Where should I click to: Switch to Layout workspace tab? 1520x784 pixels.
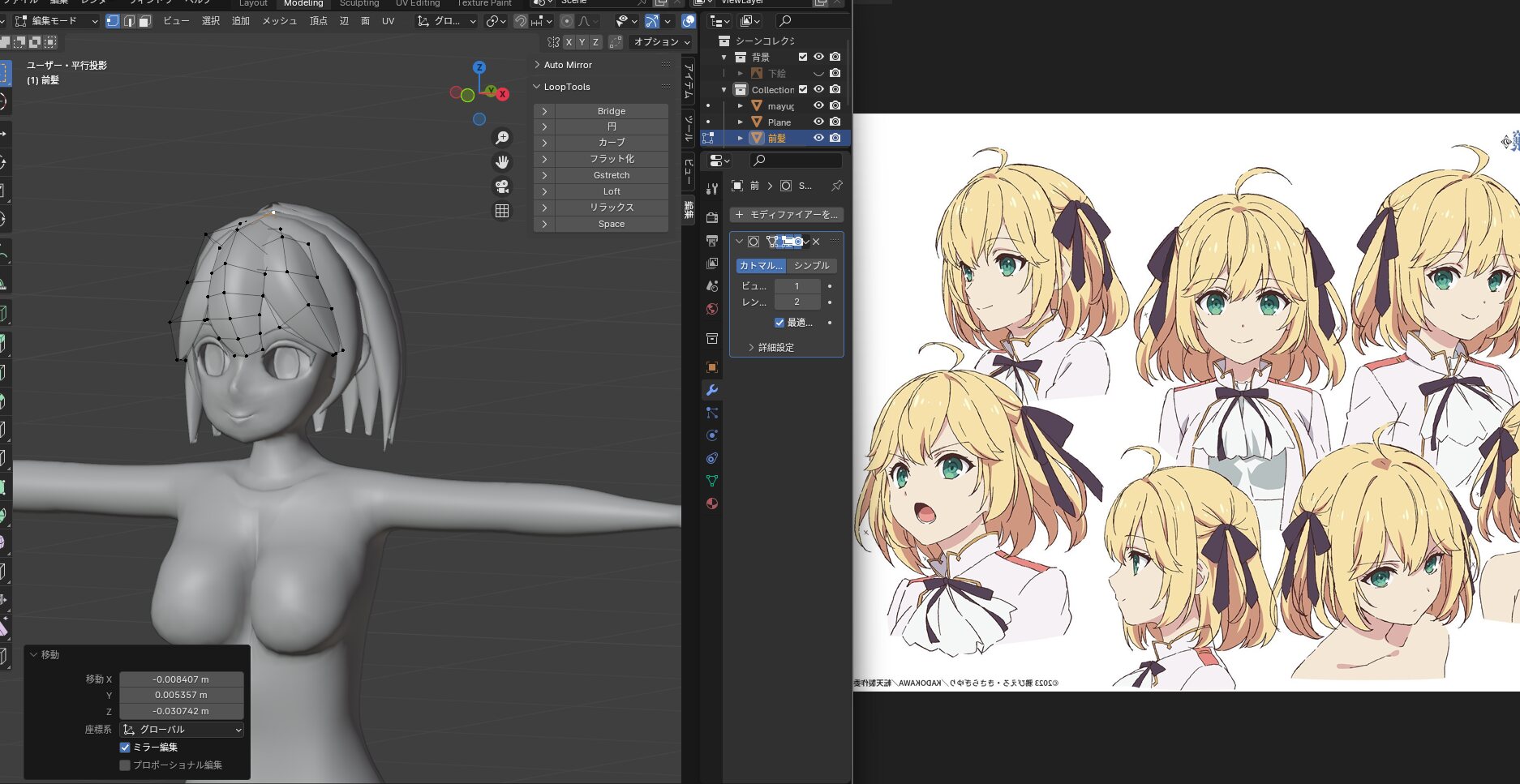point(253,3)
